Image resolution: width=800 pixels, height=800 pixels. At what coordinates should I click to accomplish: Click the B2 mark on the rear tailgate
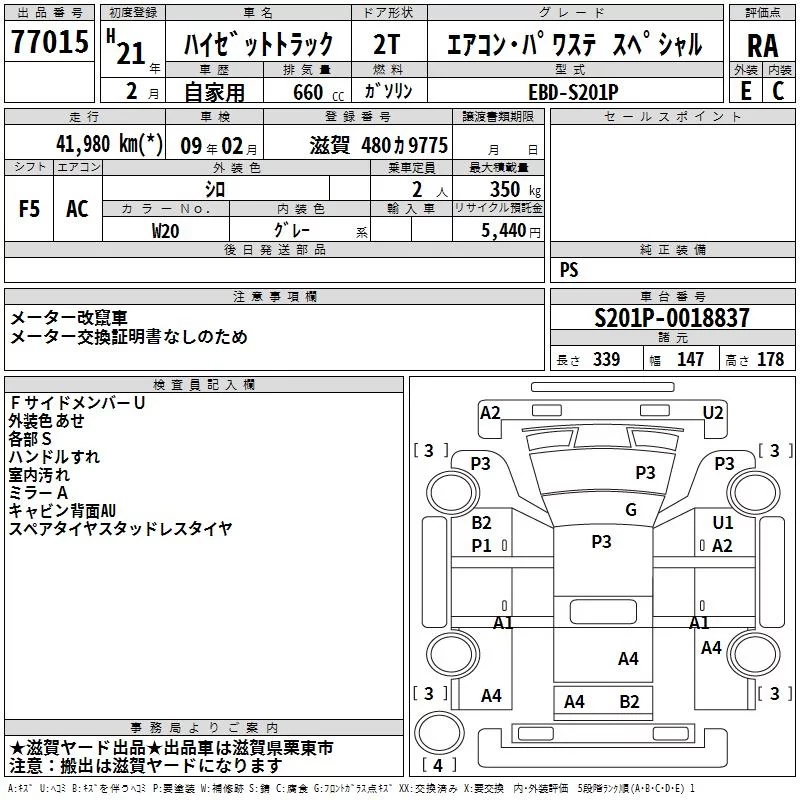point(629,702)
